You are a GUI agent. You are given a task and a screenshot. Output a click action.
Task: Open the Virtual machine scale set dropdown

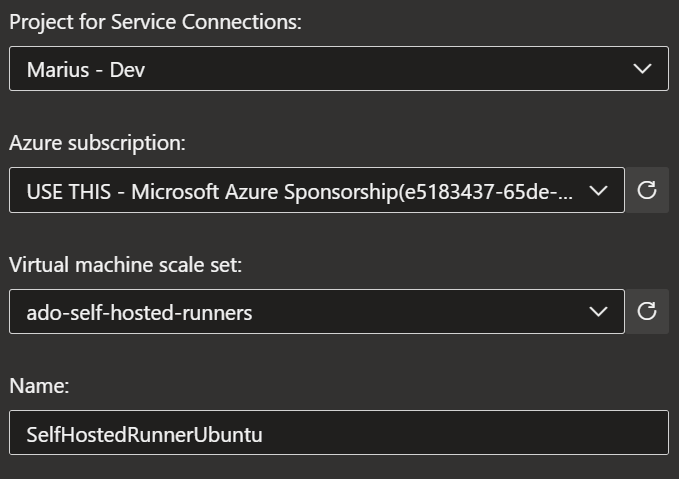coord(316,311)
